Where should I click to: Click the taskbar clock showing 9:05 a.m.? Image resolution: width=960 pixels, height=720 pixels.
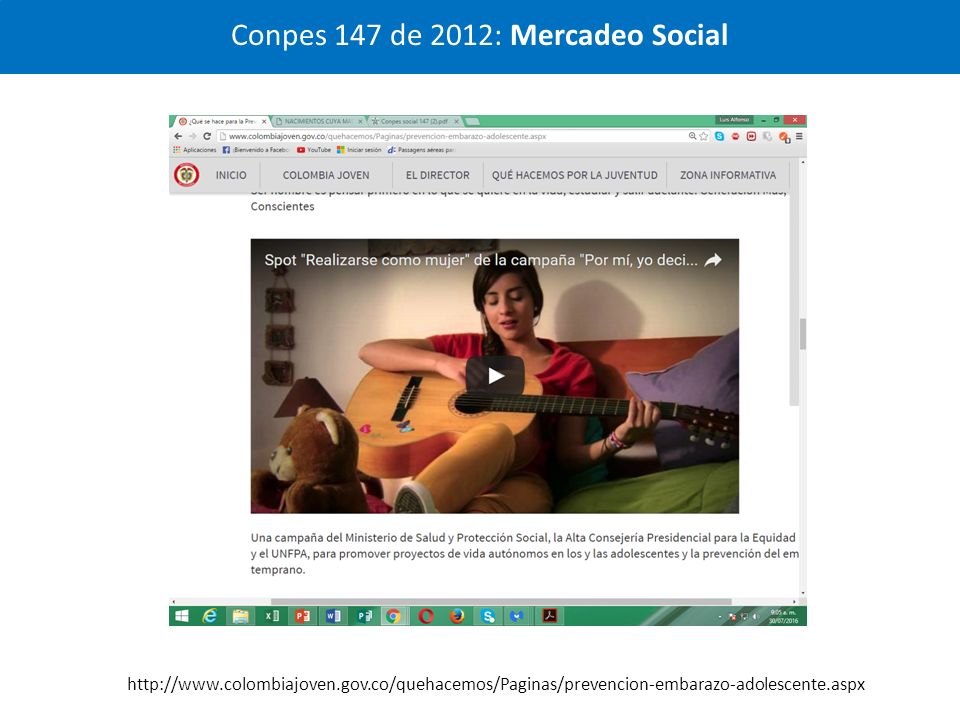click(x=784, y=617)
